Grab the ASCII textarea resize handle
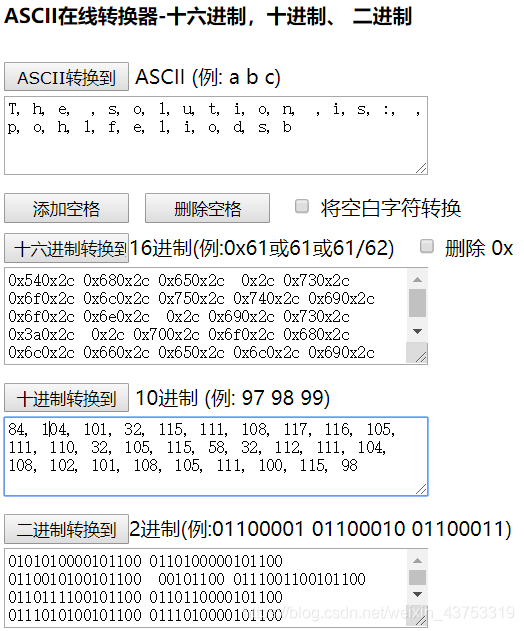Screen dimensions: 524x631 tap(421, 169)
